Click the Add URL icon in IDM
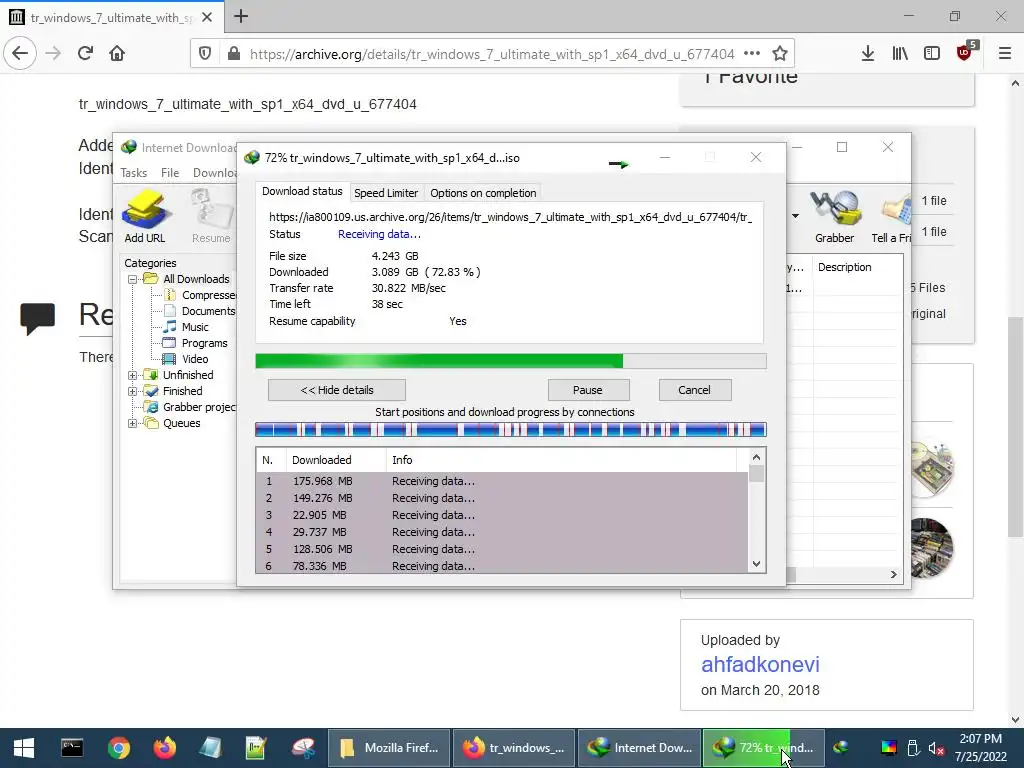 click(145, 216)
